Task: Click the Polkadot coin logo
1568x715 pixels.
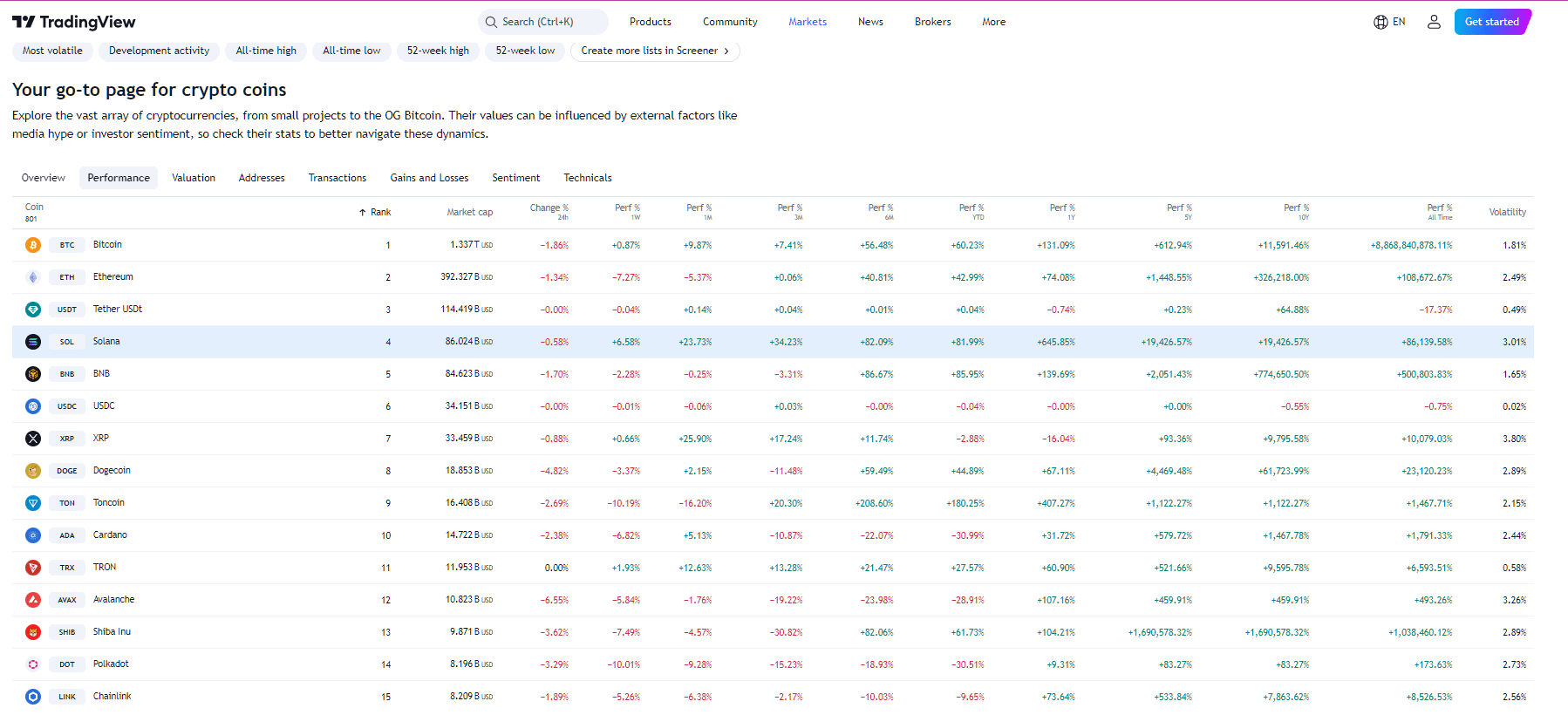Action: 33,664
